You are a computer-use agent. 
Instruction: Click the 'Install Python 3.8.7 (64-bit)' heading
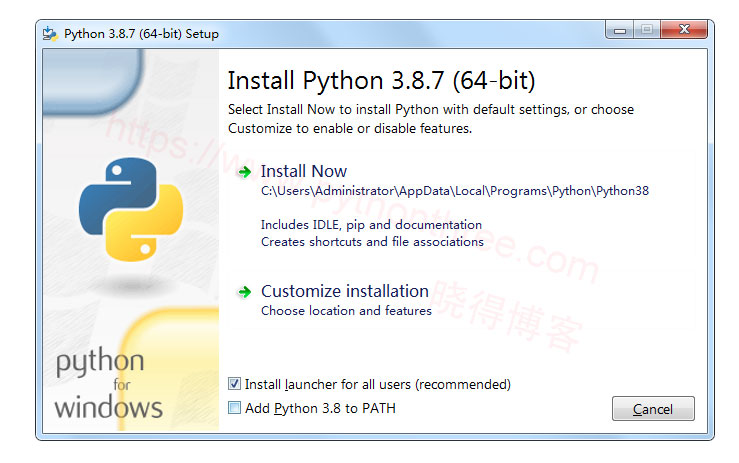[x=382, y=81]
